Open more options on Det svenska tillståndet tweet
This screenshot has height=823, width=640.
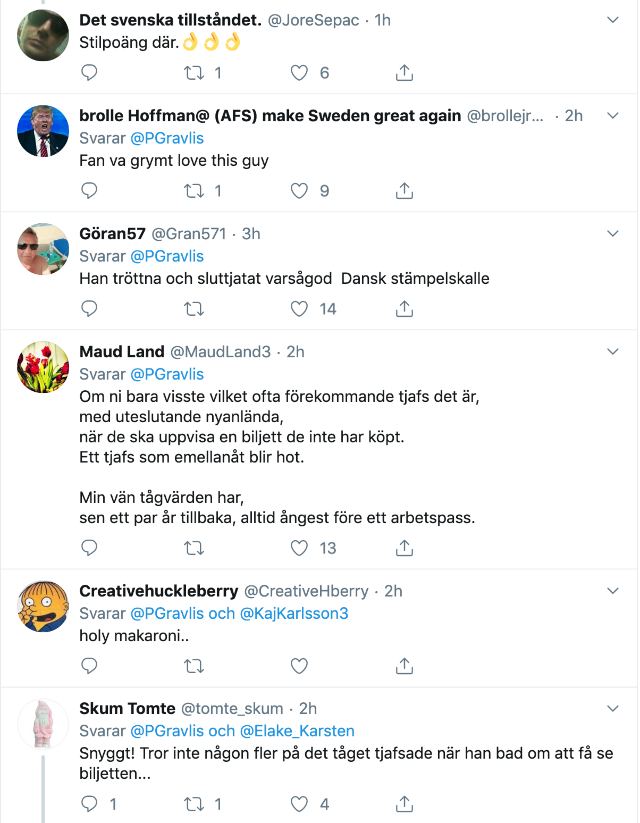coord(613,21)
